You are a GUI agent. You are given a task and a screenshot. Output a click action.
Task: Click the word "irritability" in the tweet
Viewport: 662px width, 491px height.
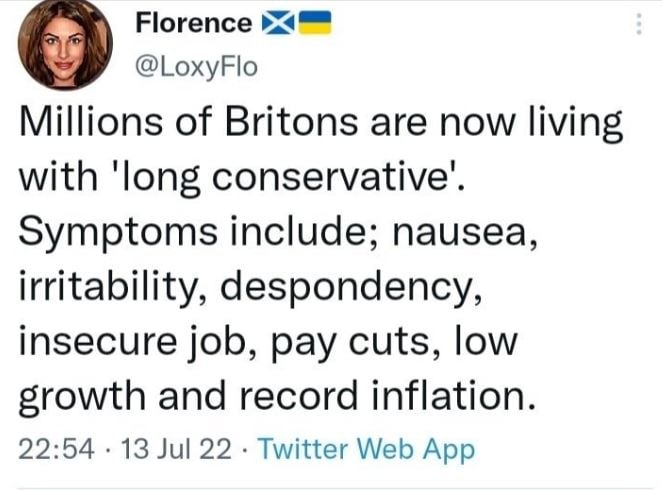coord(111,286)
